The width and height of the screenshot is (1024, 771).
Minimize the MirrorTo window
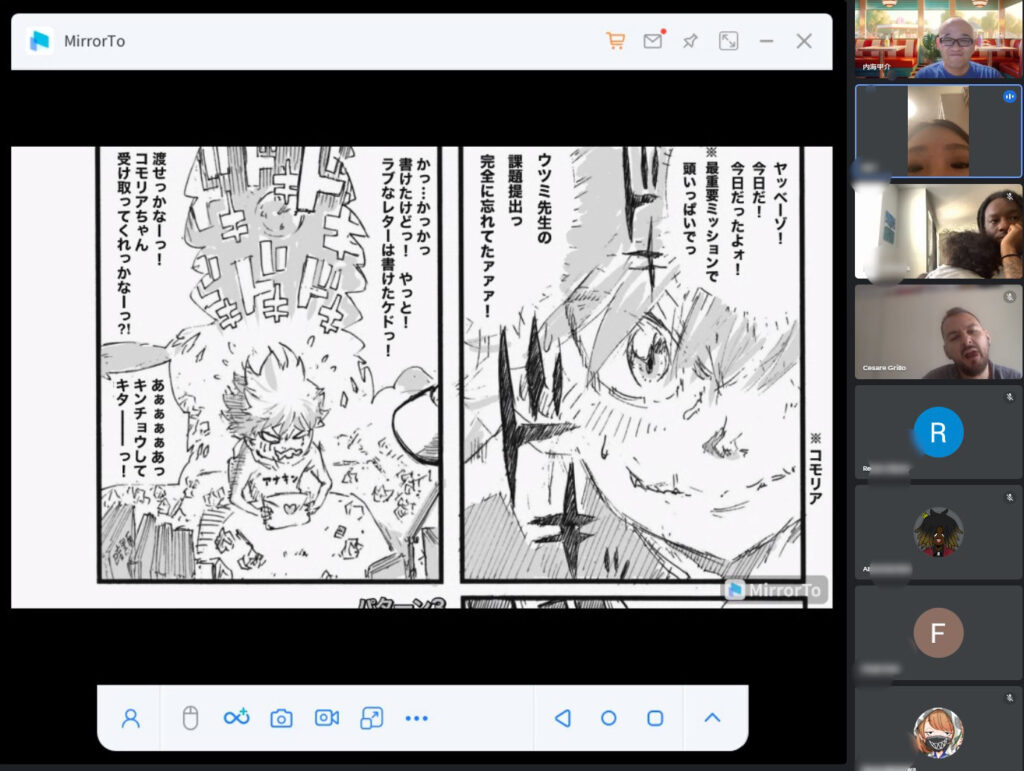[x=766, y=41]
